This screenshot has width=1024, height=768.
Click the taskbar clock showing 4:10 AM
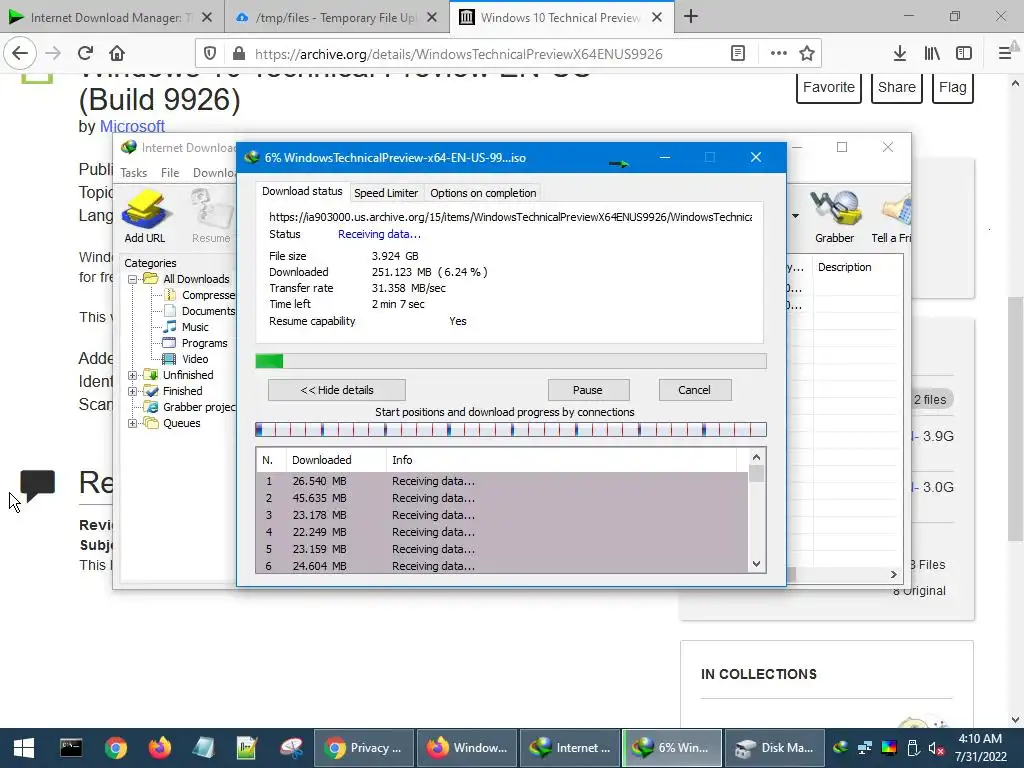(980, 748)
